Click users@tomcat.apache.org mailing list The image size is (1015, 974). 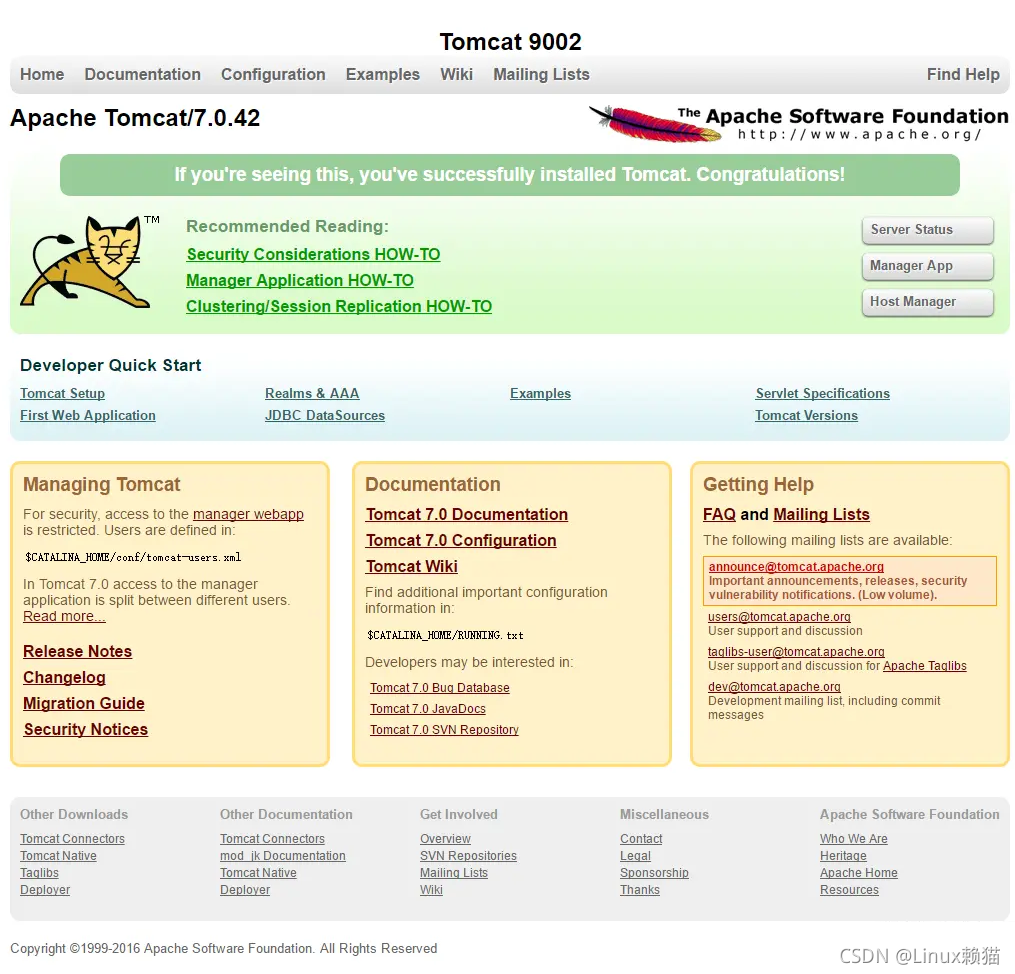tap(779, 617)
